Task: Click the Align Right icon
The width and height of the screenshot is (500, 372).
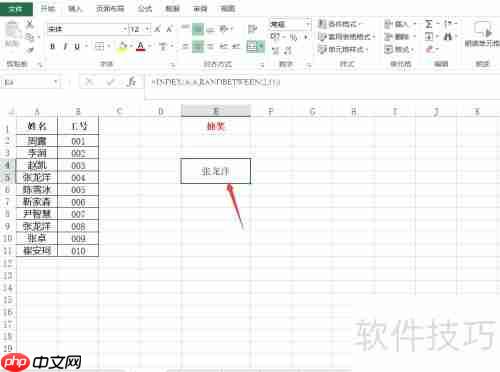Action: pos(210,46)
